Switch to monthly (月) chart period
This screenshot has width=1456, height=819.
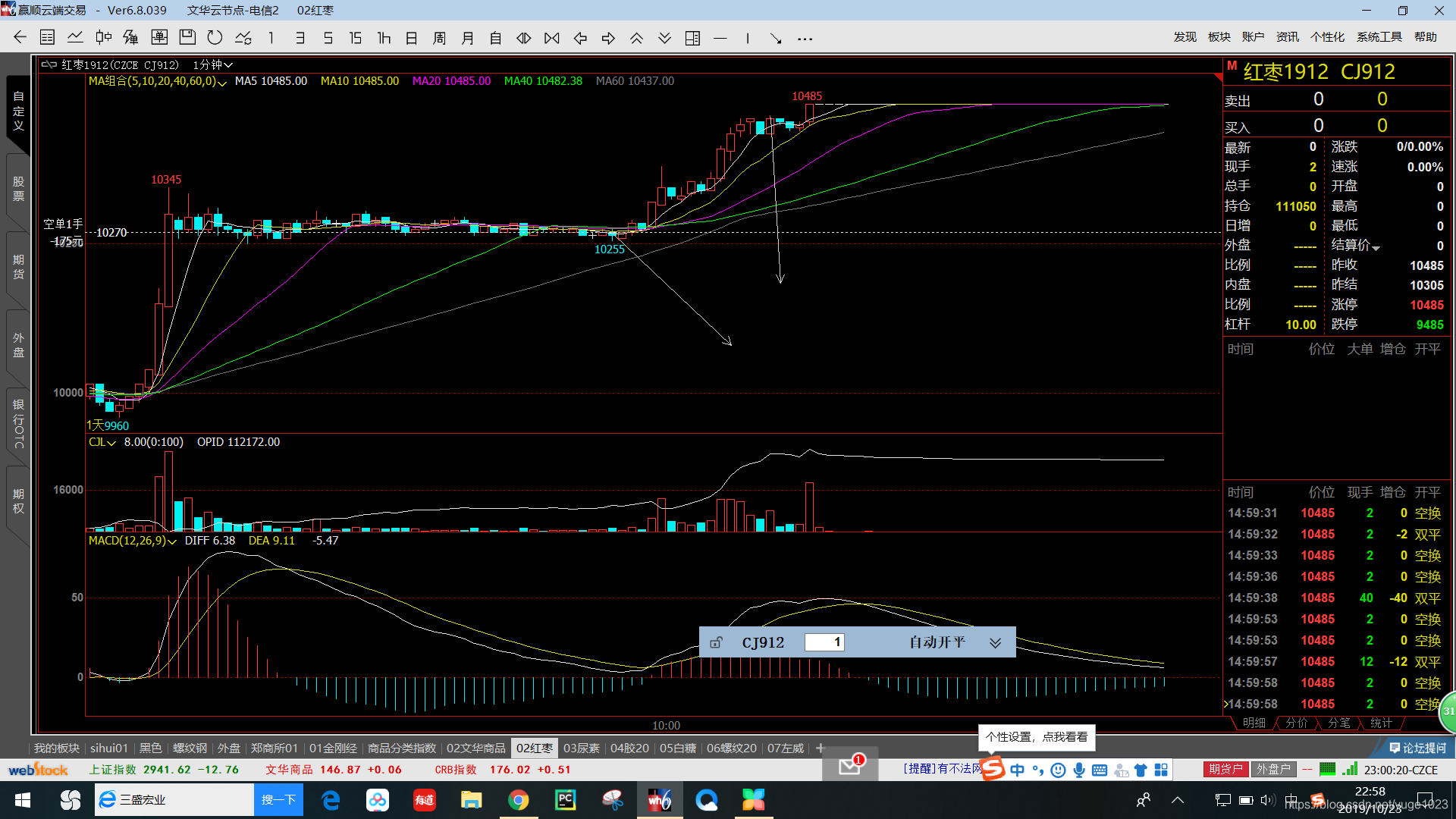pos(468,37)
